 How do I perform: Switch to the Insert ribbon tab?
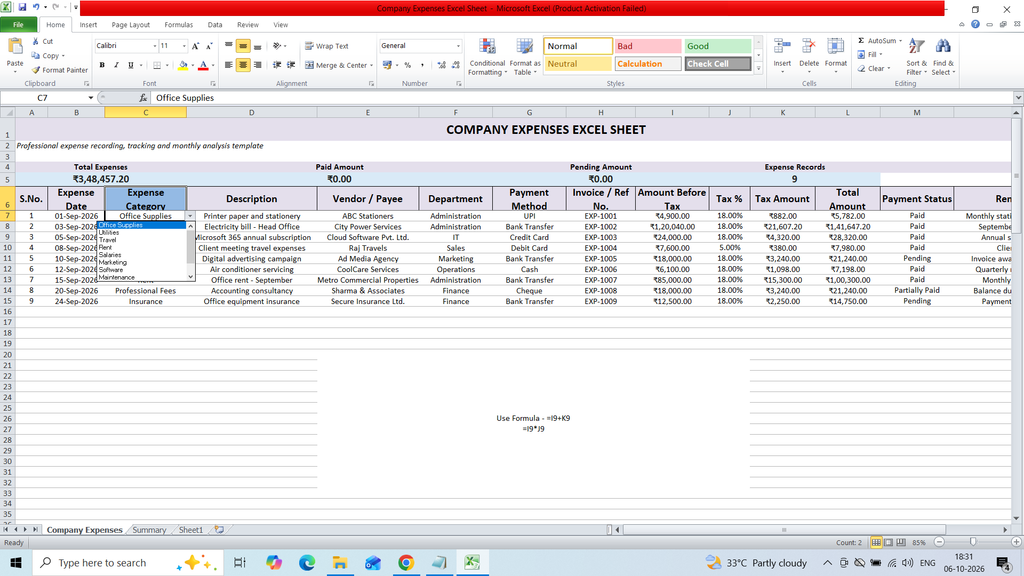88,25
